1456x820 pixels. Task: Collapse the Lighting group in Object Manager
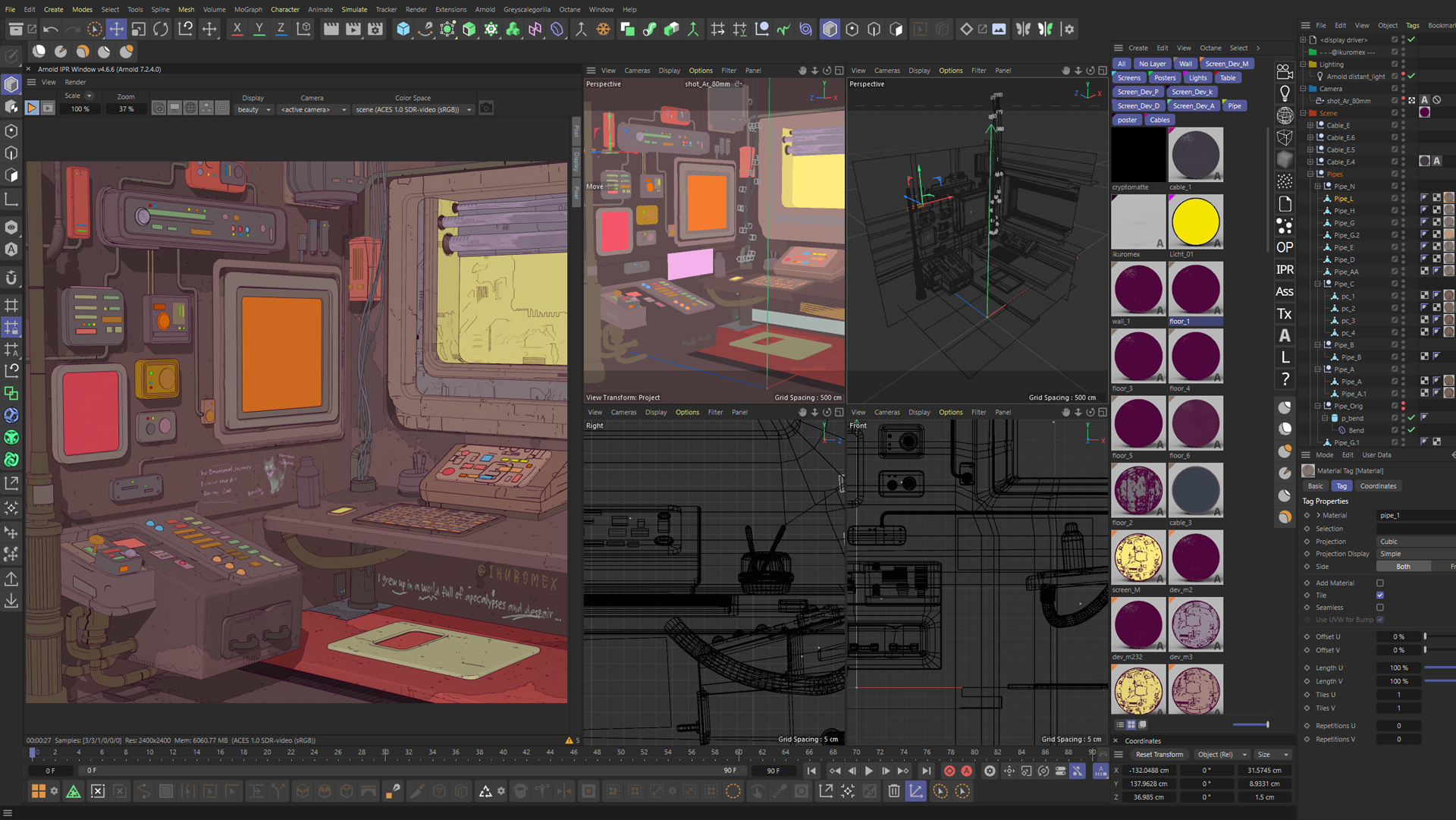(1304, 64)
